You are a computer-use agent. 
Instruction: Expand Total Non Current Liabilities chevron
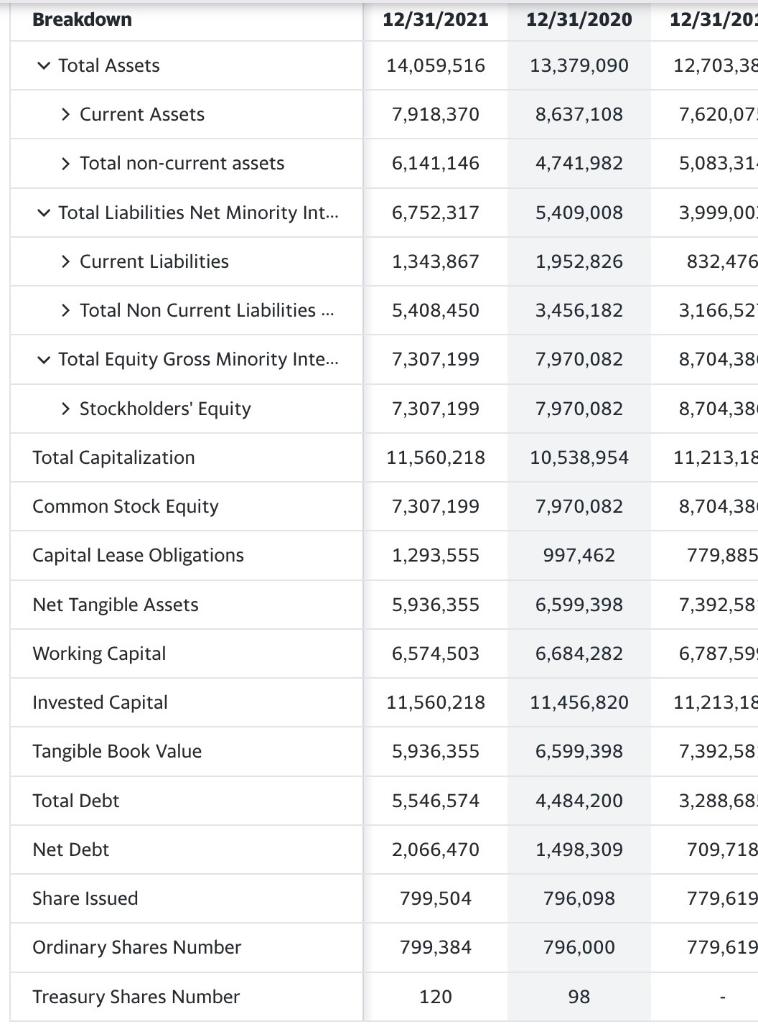[65, 311]
